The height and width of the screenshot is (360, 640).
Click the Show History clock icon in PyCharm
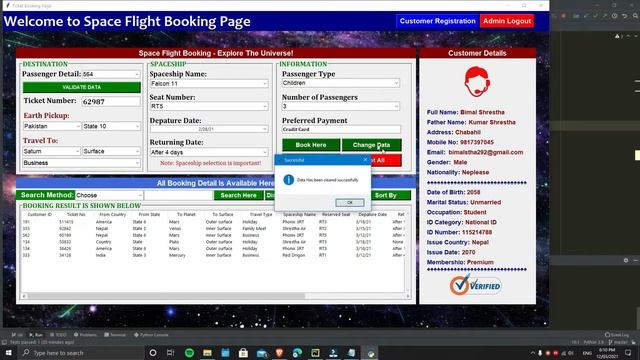(x=614, y=16)
